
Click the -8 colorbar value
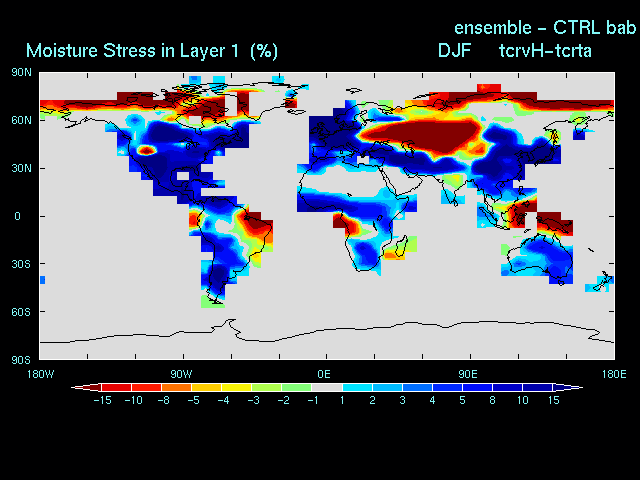[163, 400]
